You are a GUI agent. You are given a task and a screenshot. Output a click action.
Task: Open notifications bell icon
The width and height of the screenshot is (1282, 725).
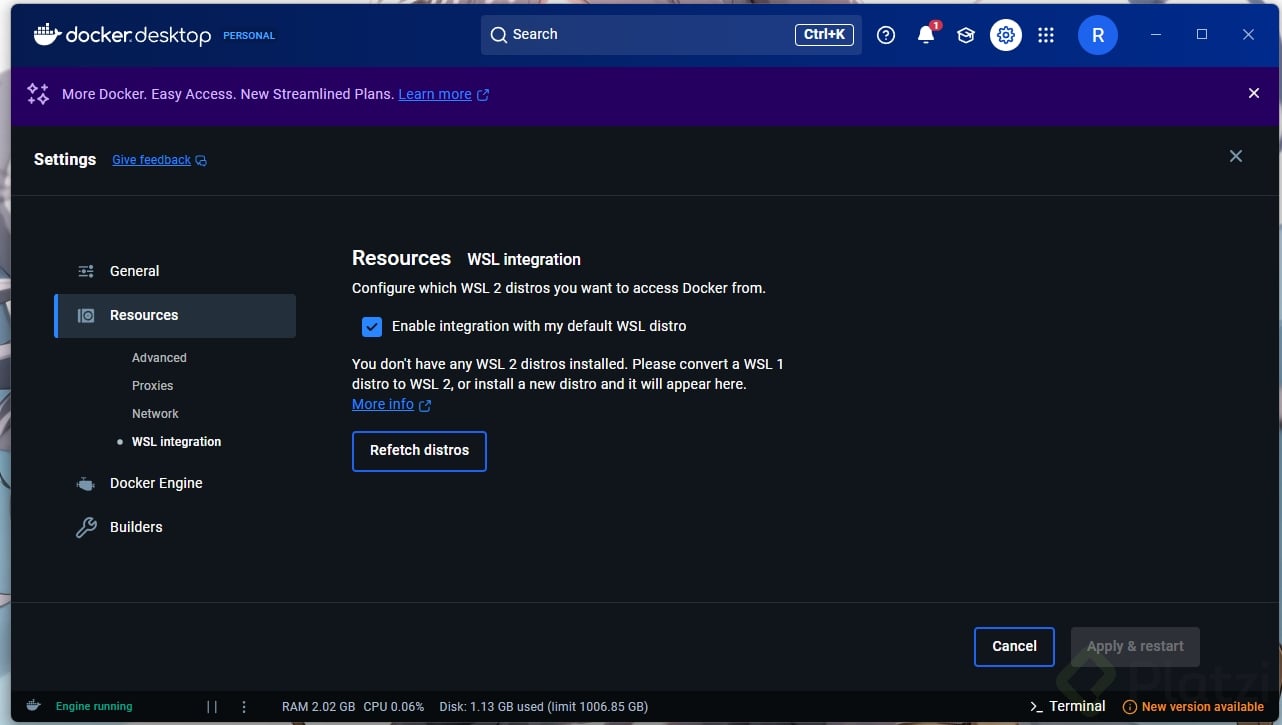[926, 35]
